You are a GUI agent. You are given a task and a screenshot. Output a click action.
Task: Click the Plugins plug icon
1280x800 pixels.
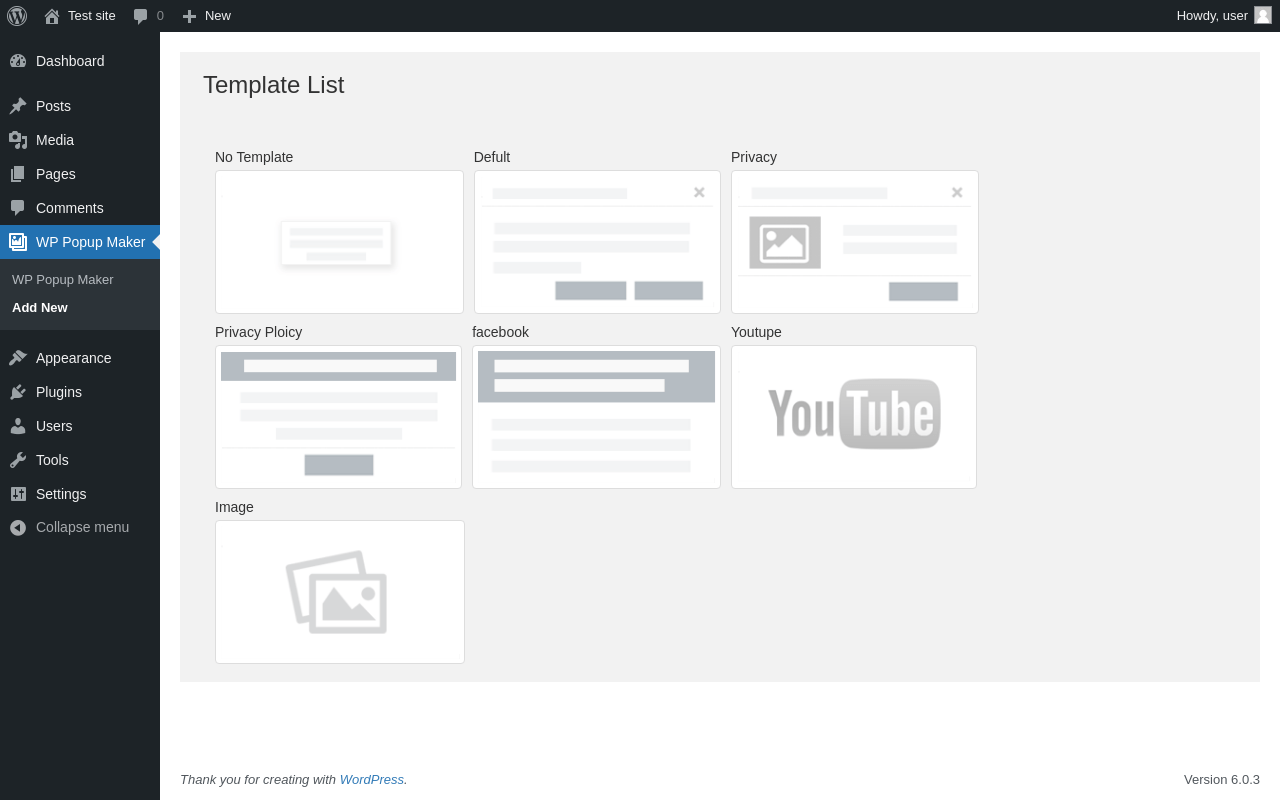pyautogui.click(x=18, y=392)
